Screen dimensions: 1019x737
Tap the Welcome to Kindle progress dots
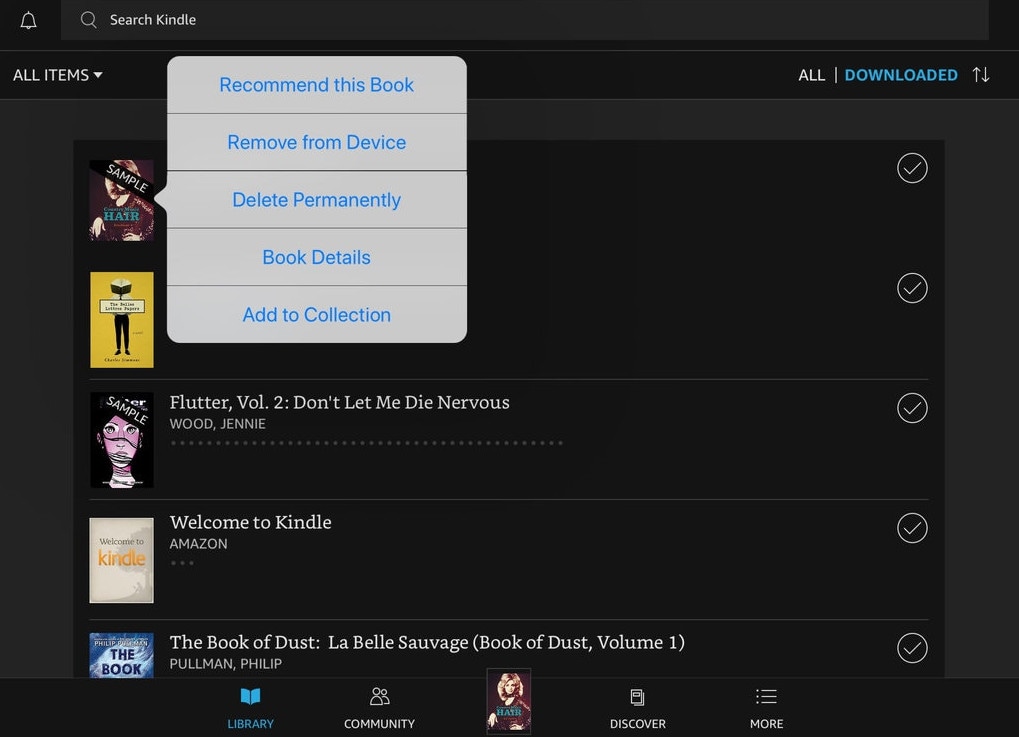[182, 563]
